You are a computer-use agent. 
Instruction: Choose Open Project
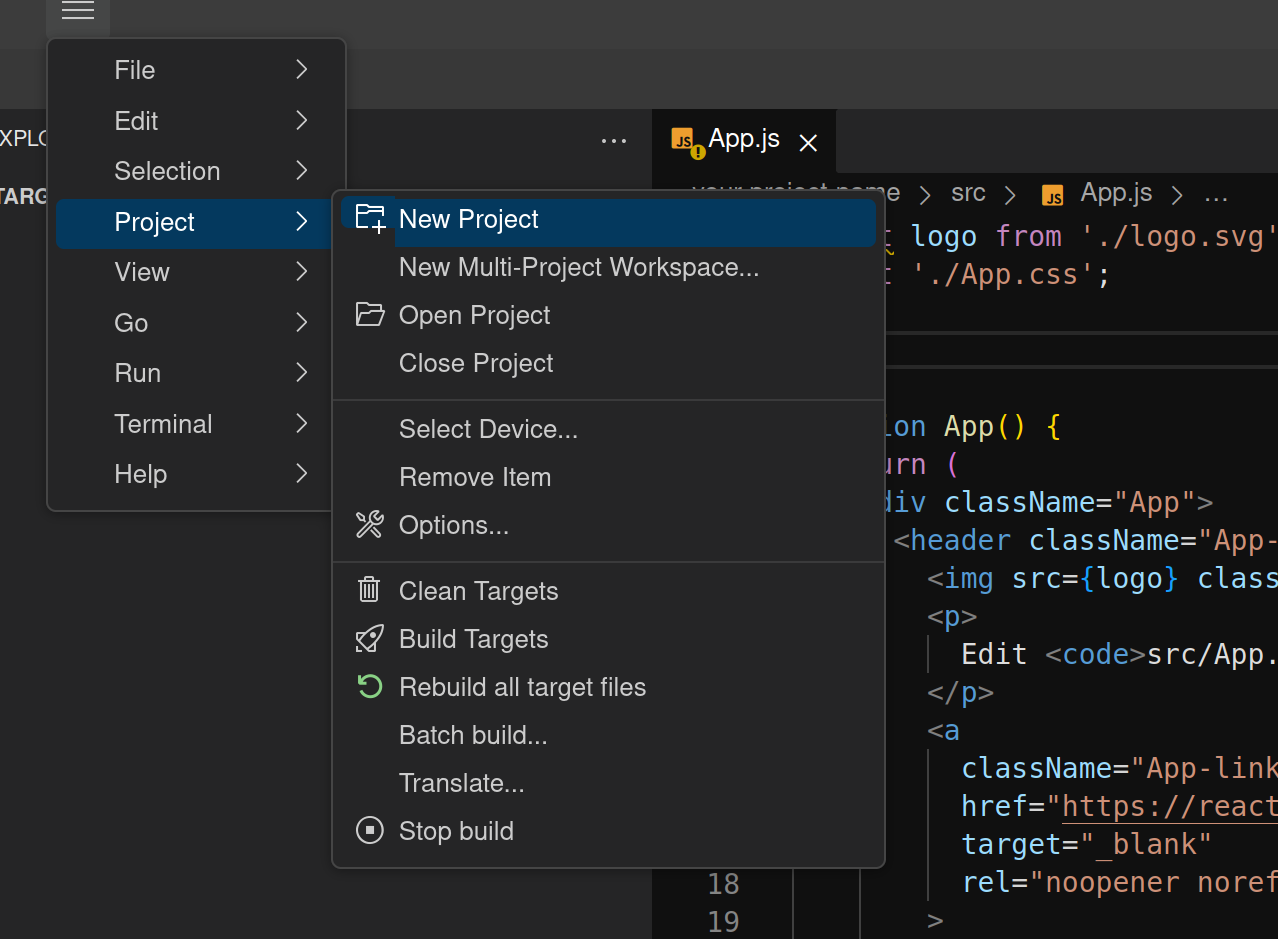point(608,316)
